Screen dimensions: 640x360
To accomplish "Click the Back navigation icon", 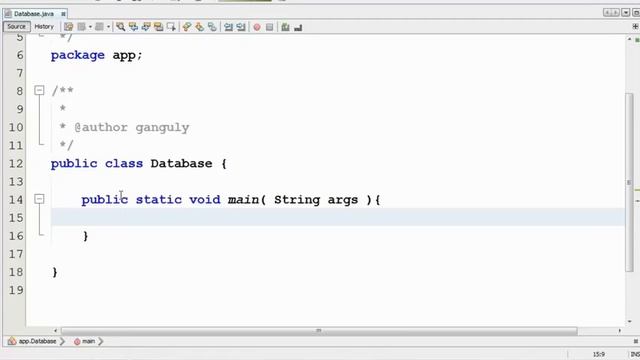I will (81, 27).
